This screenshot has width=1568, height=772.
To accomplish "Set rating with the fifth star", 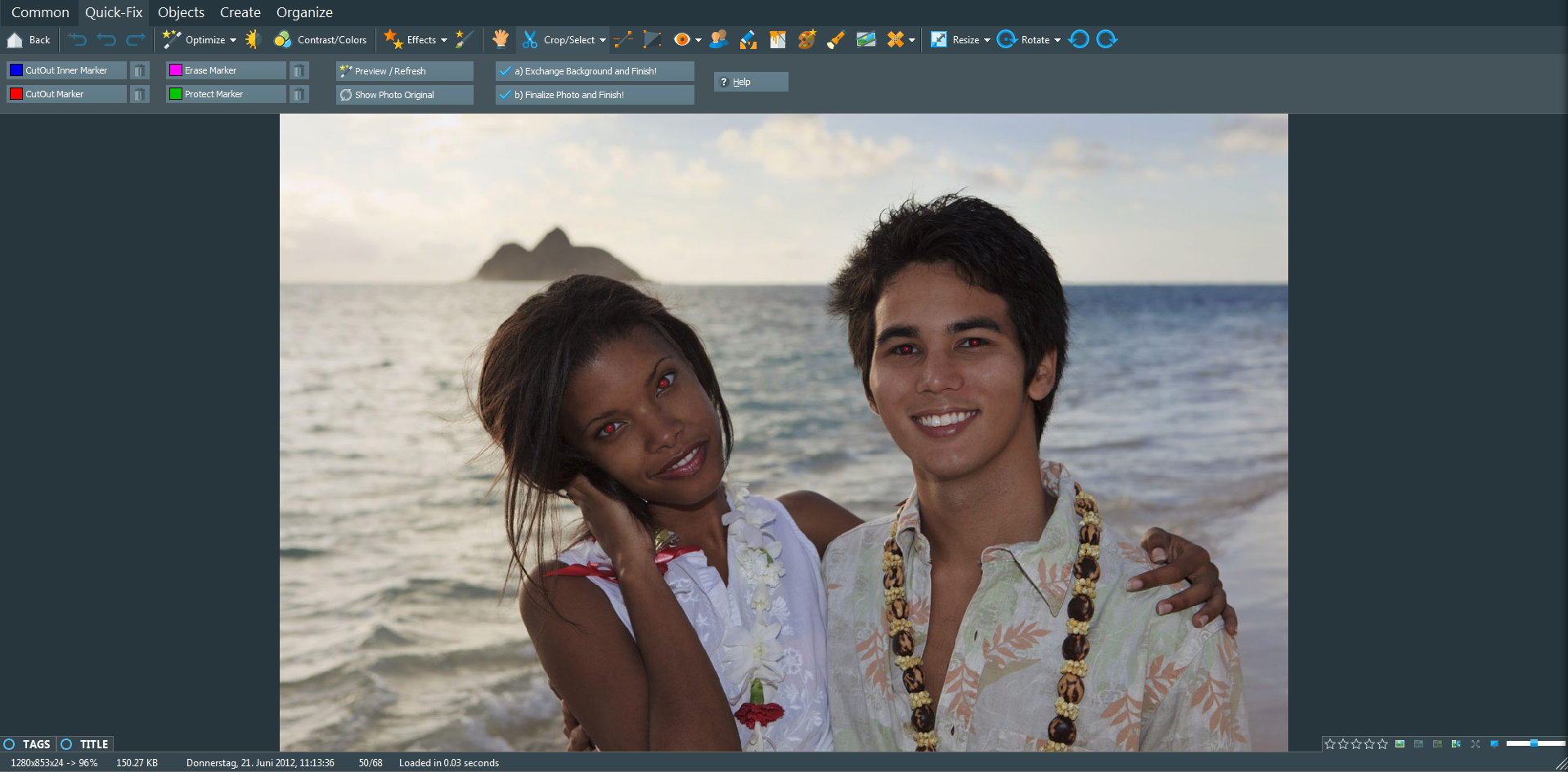I will (1382, 744).
